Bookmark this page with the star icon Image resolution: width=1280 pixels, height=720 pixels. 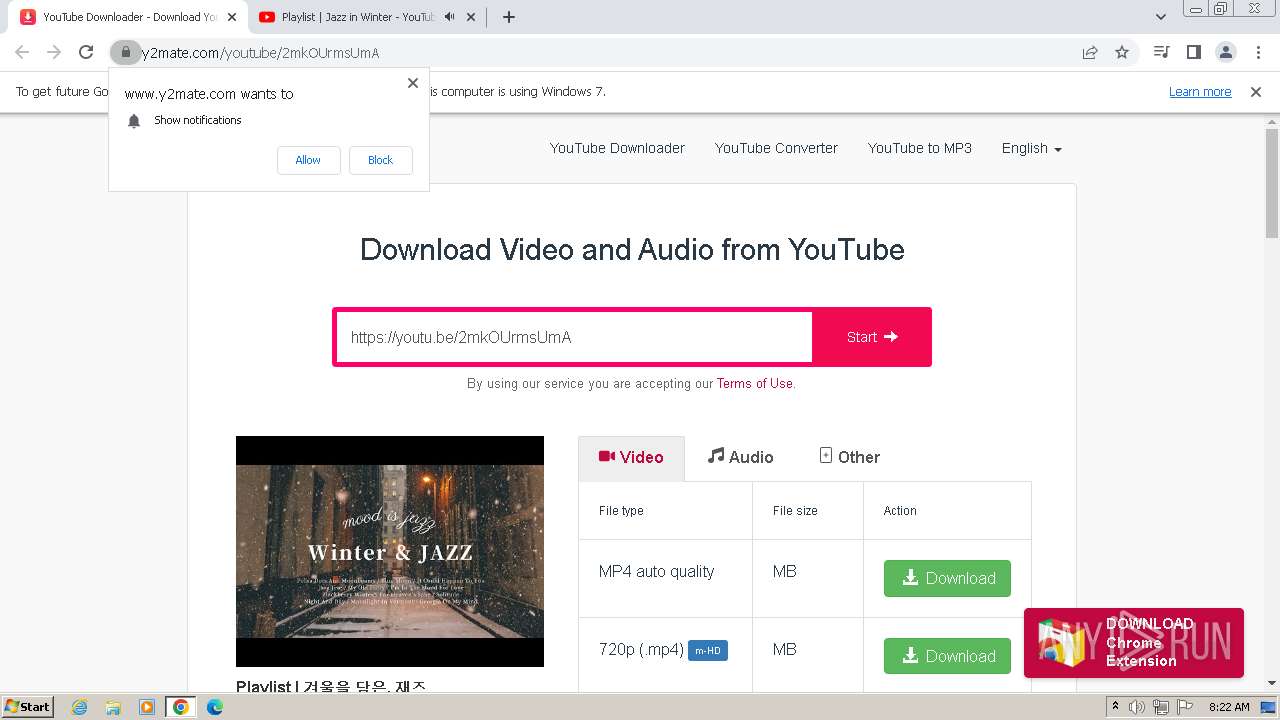1122,52
